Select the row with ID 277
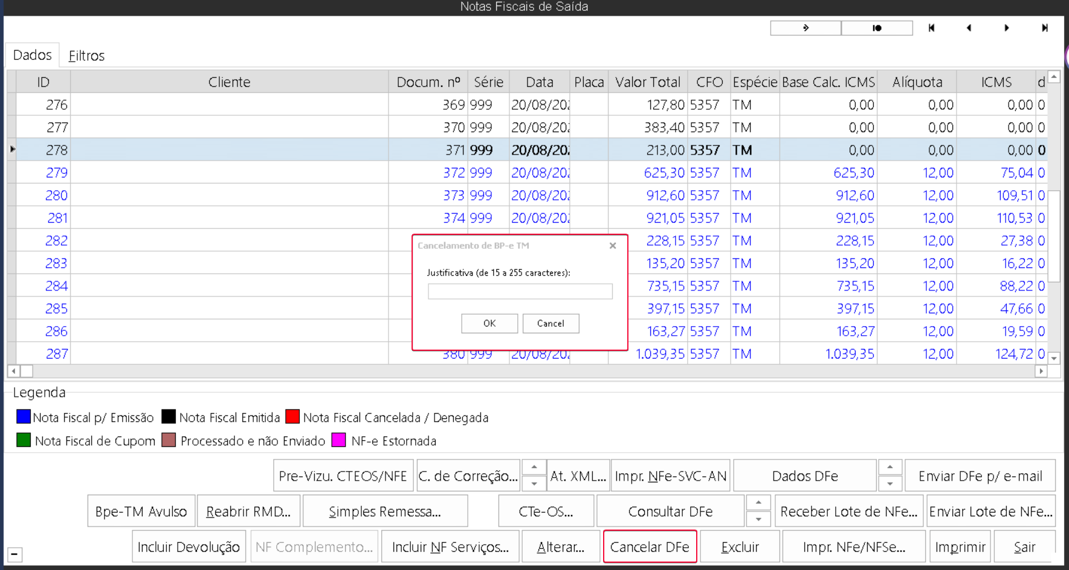The height and width of the screenshot is (570, 1069). click(x=526, y=128)
